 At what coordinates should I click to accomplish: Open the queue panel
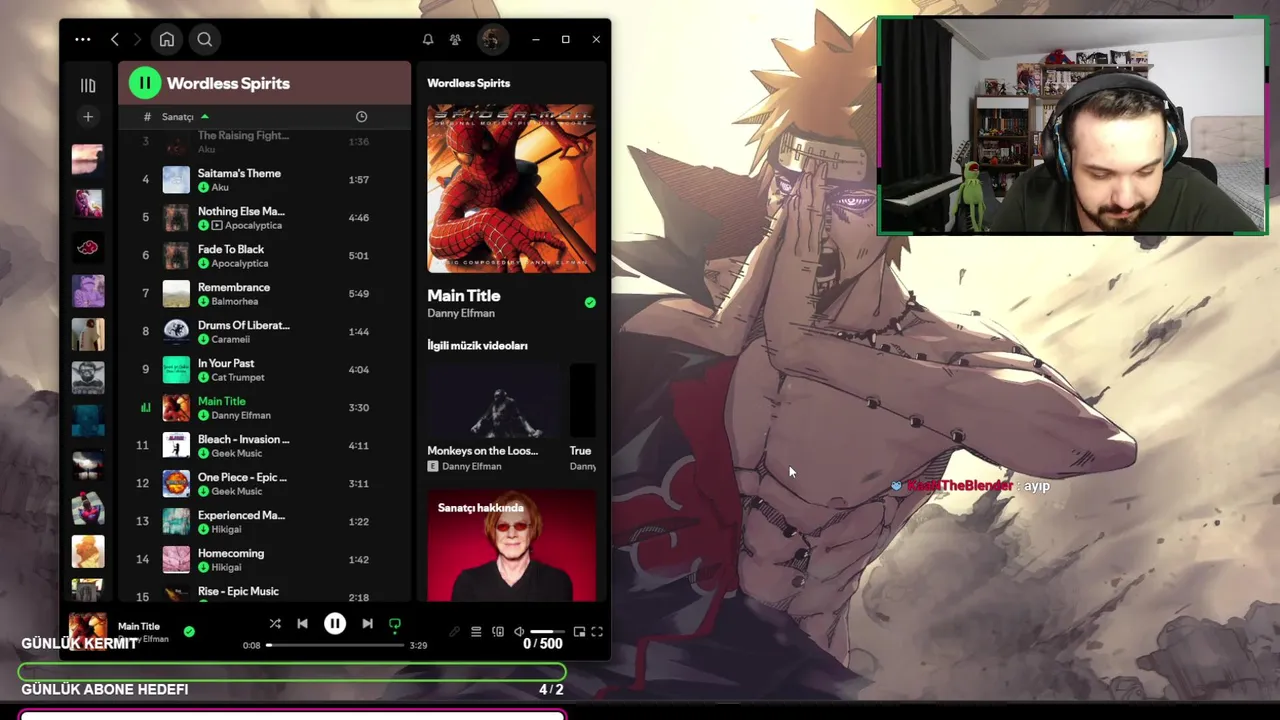click(x=476, y=632)
